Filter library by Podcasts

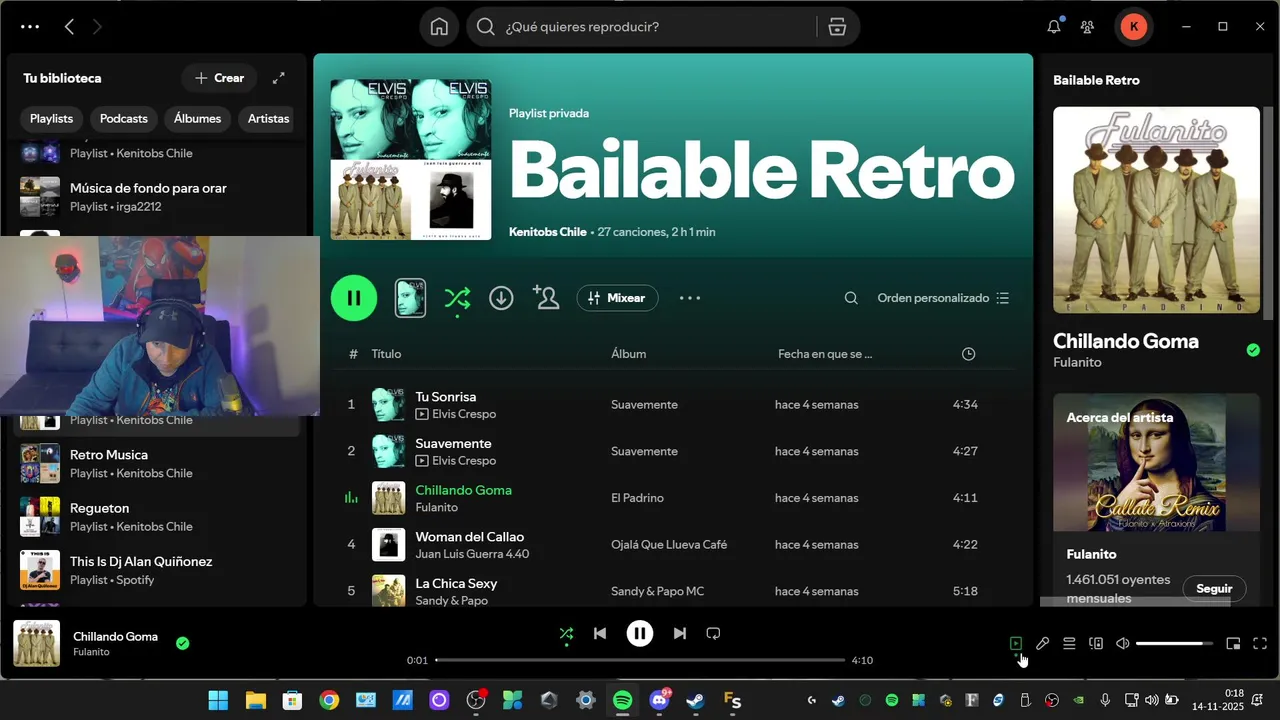pos(124,118)
